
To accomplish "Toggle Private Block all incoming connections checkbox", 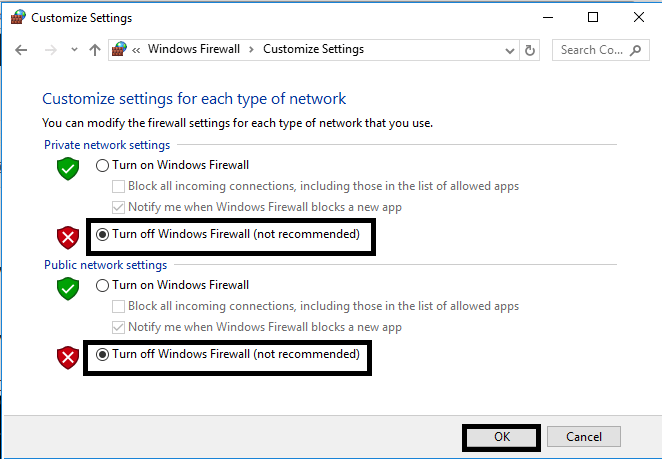I will tap(119, 186).
